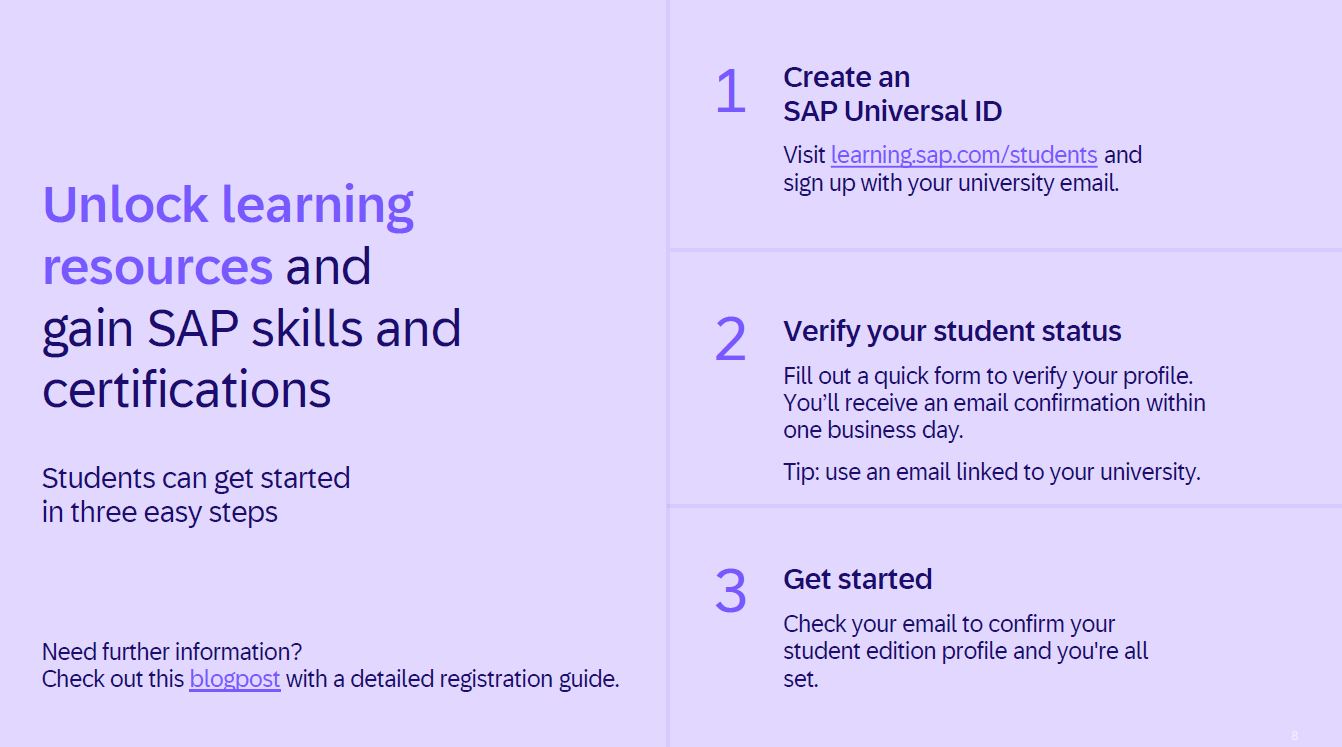Screen dimensions: 1342x747
Task: Open the blogpost registration guide link
Action: (x=235, y=679)
